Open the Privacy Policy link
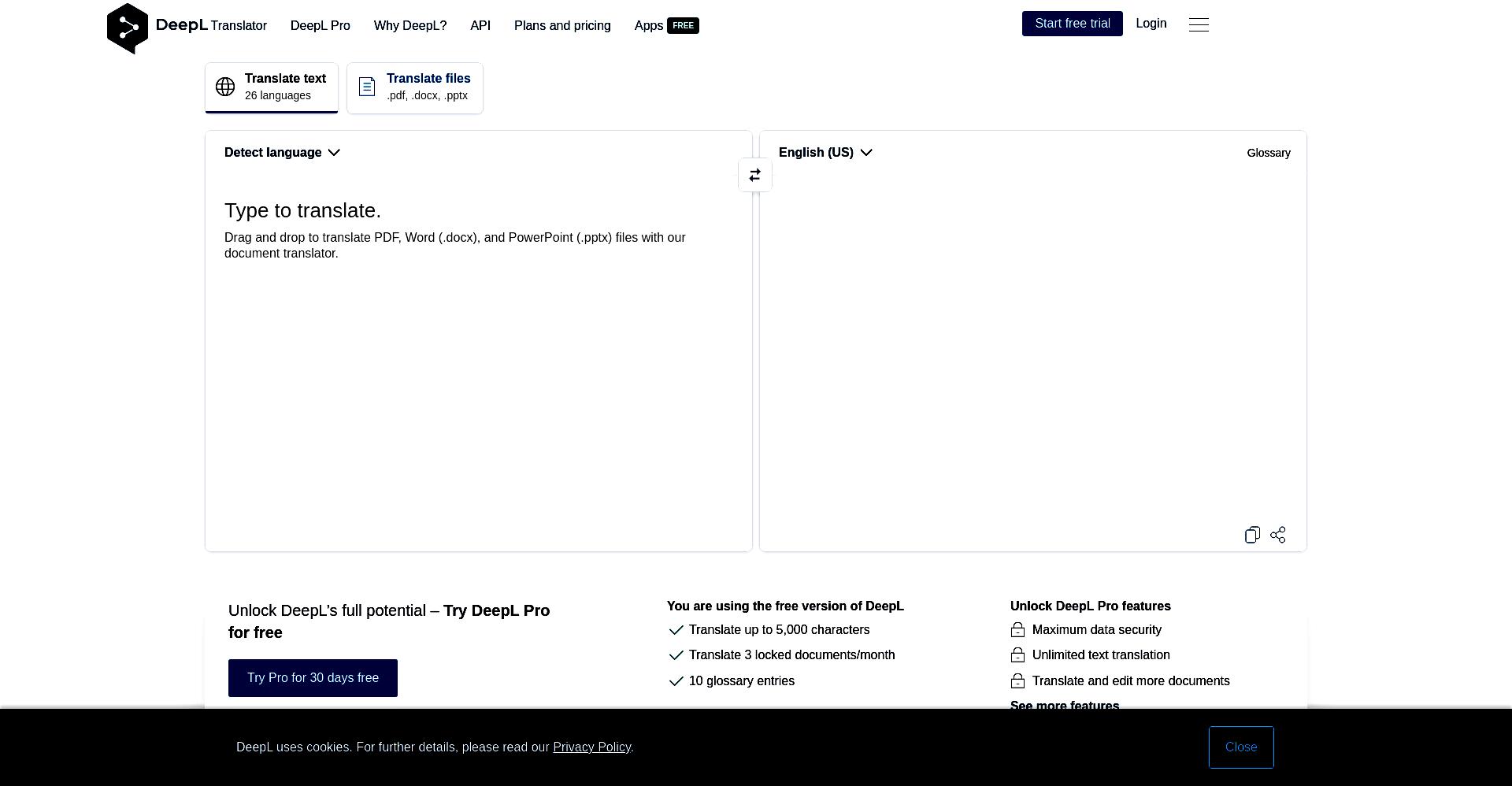Viewport: 1512px width, 786px height. 592,747
